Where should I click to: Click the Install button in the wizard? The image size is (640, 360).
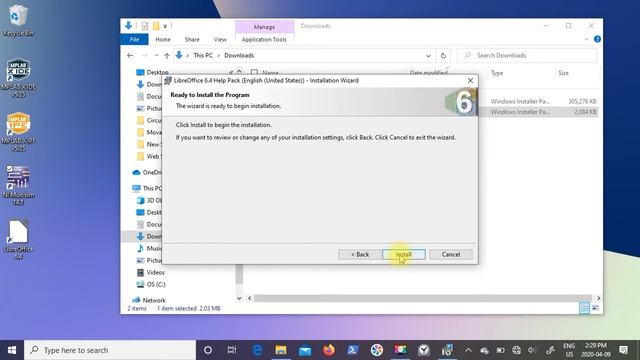(404, 254)
